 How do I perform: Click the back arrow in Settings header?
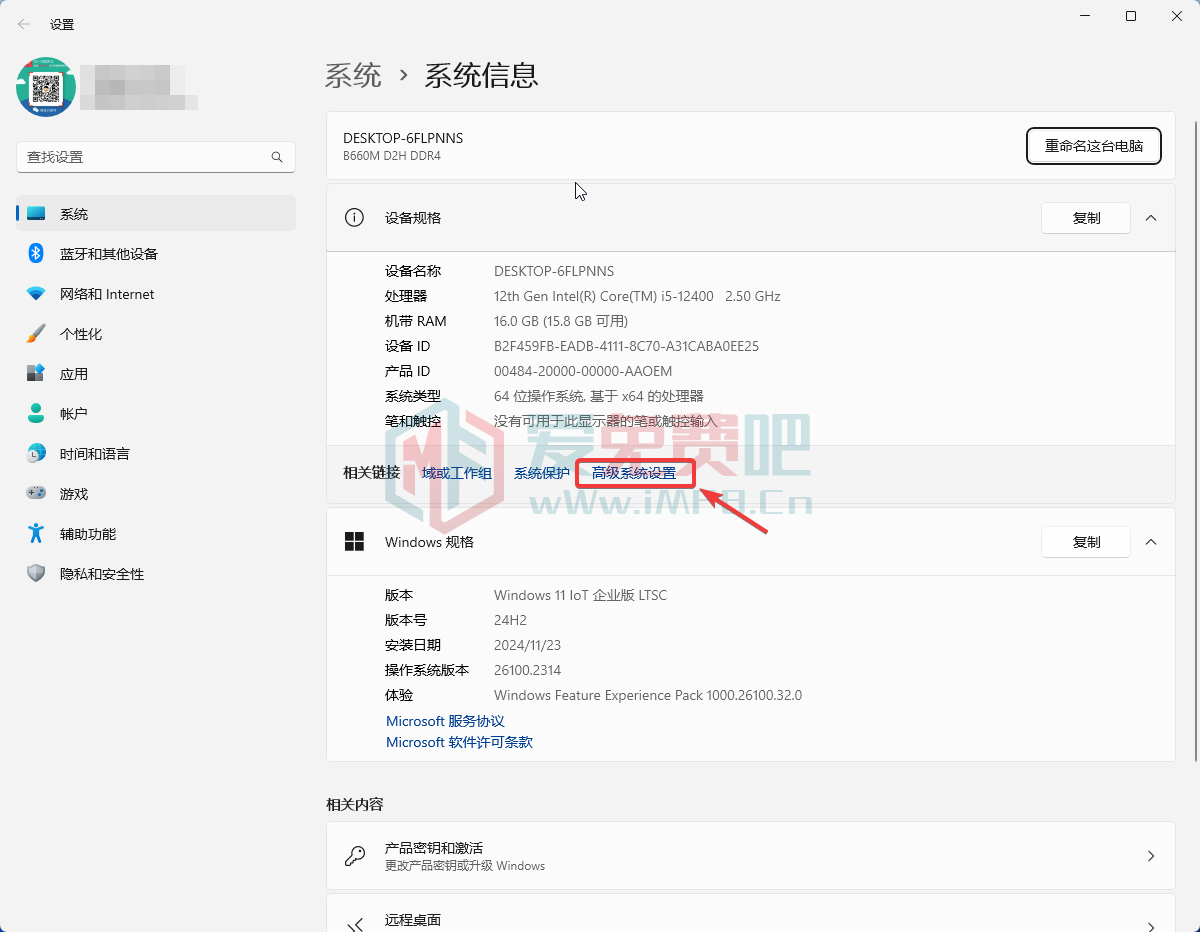(x=24, y=24)
